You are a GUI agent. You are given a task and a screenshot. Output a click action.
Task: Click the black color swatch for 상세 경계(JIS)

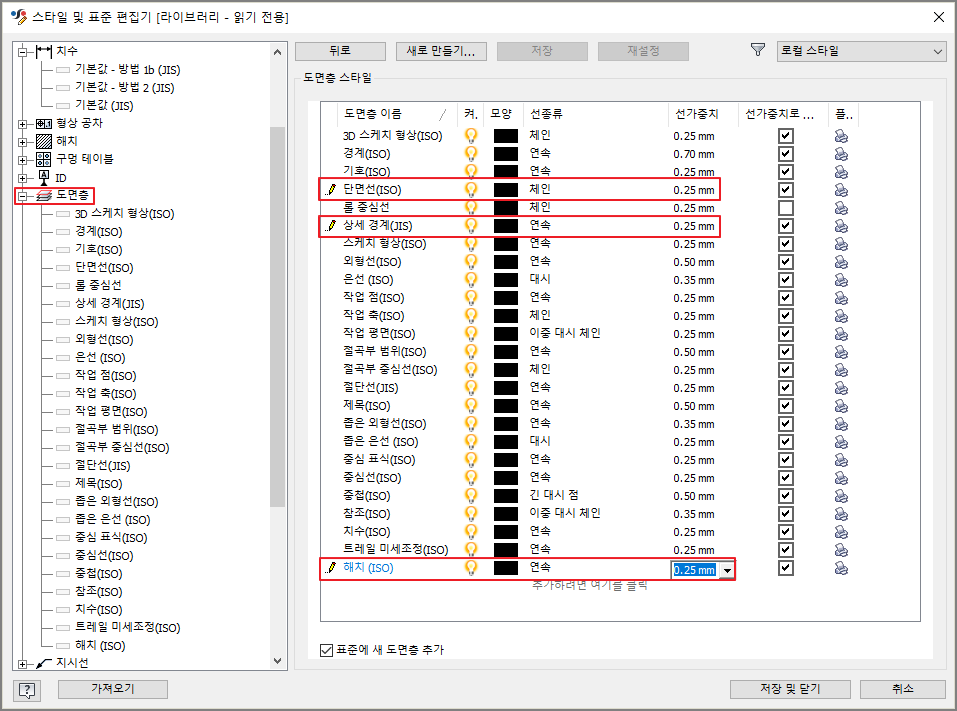(x=505, y=226)
